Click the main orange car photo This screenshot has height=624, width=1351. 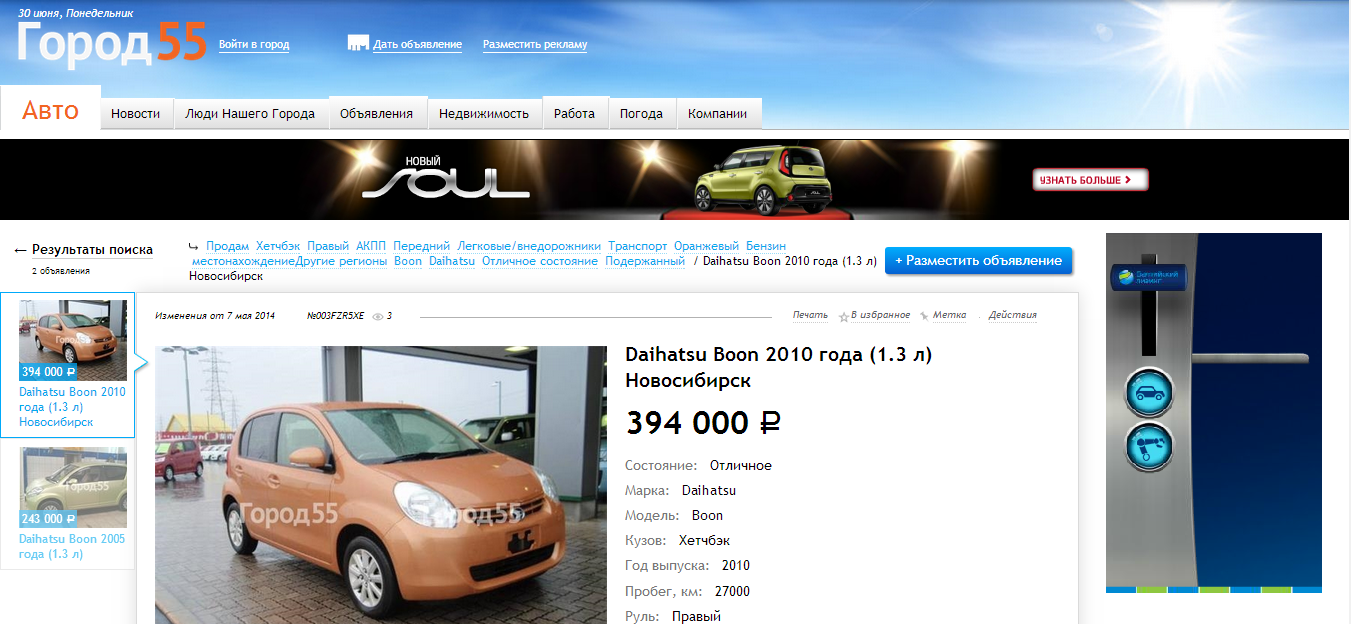(x=381, y=485)
